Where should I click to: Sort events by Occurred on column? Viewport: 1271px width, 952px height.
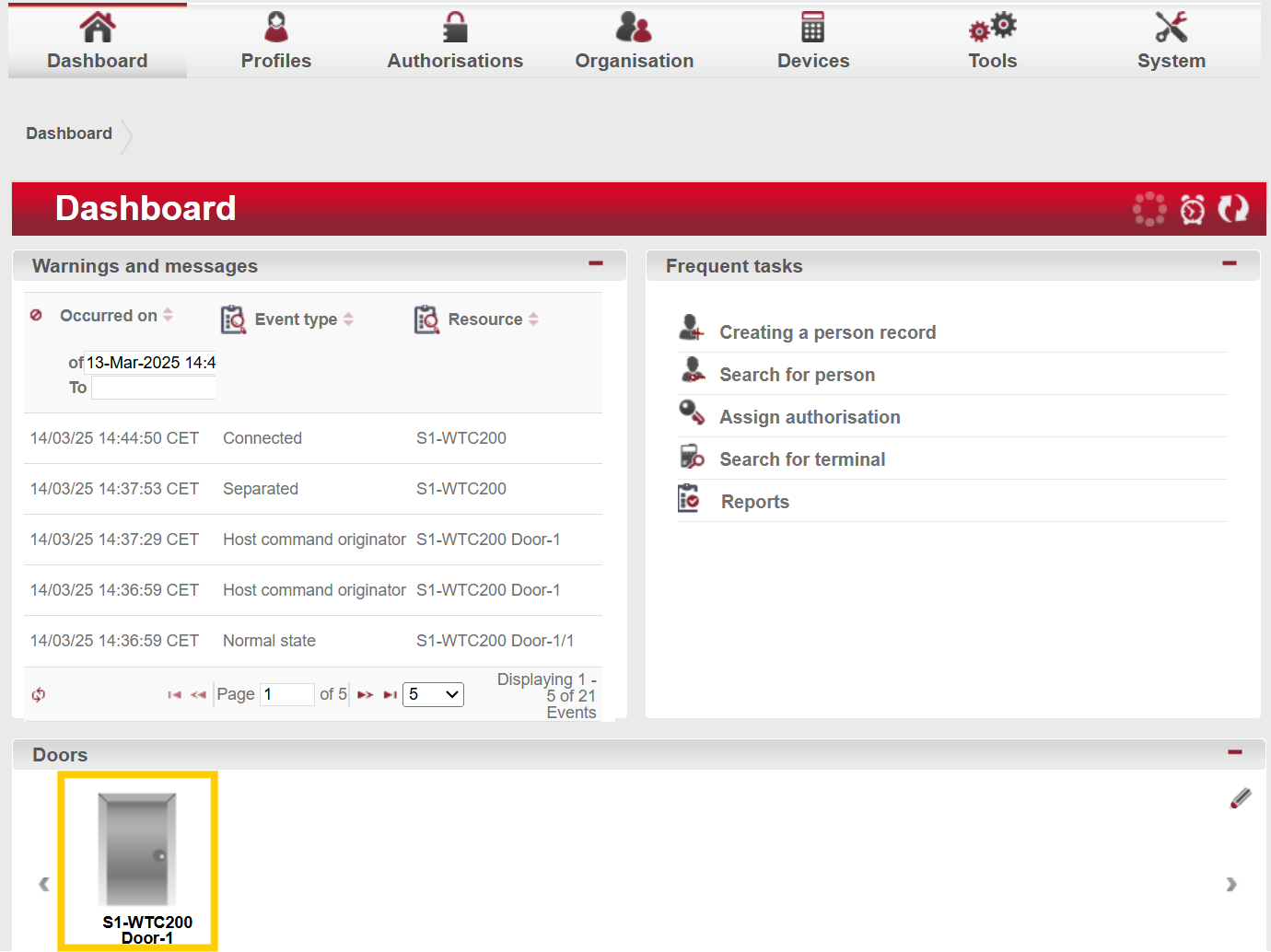(109, 316)
